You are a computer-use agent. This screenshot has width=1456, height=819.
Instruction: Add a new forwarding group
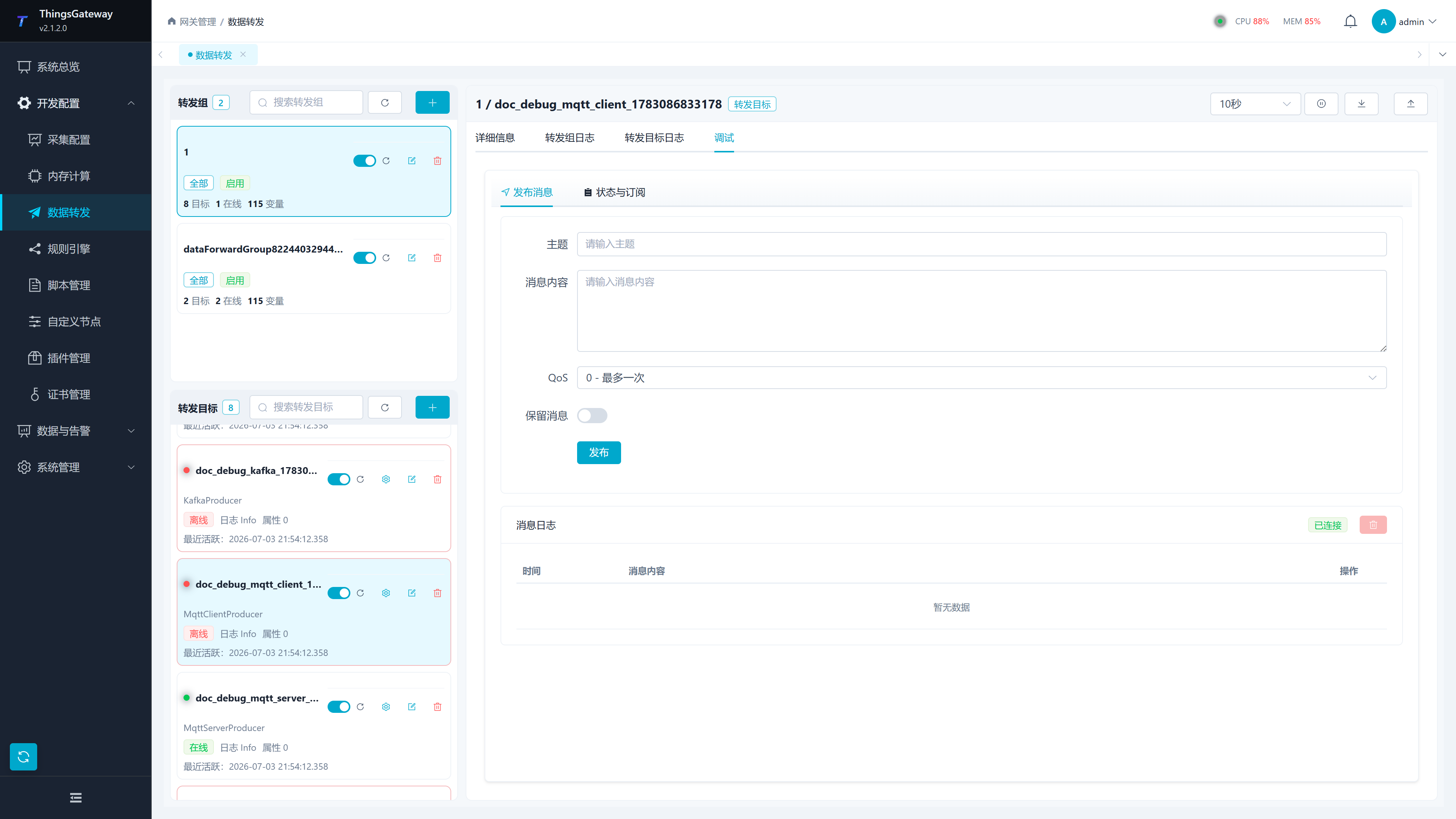432,102
